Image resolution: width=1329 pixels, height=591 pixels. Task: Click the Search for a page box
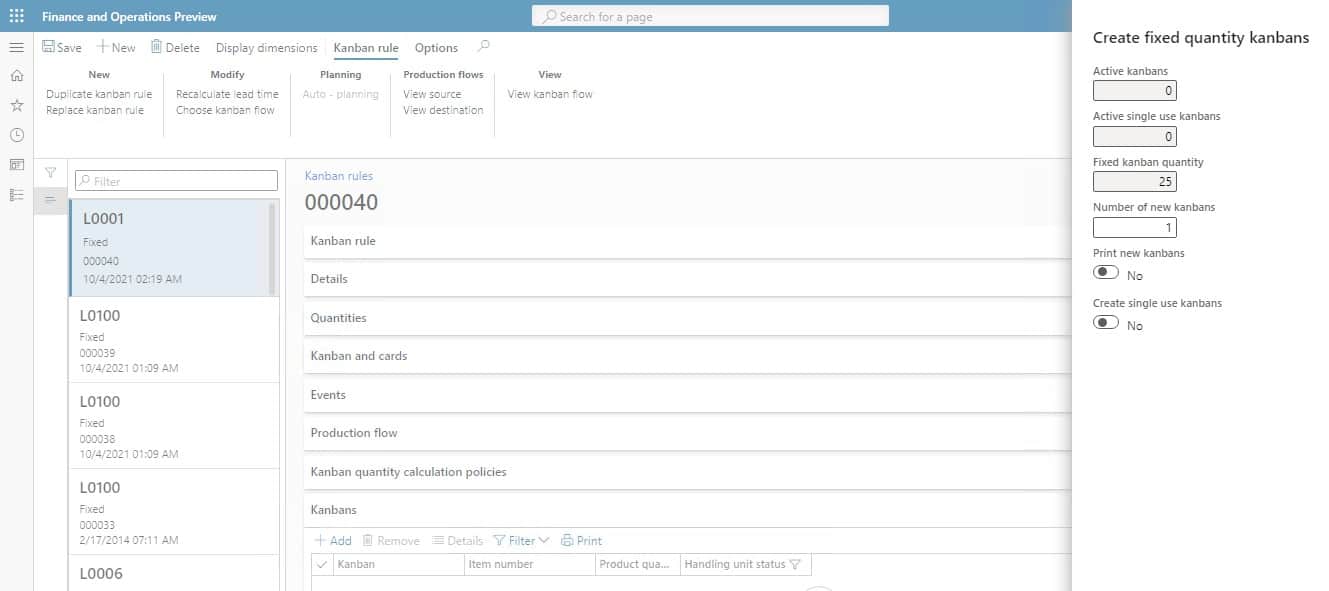pyautogui.click(x=710, y=16)
